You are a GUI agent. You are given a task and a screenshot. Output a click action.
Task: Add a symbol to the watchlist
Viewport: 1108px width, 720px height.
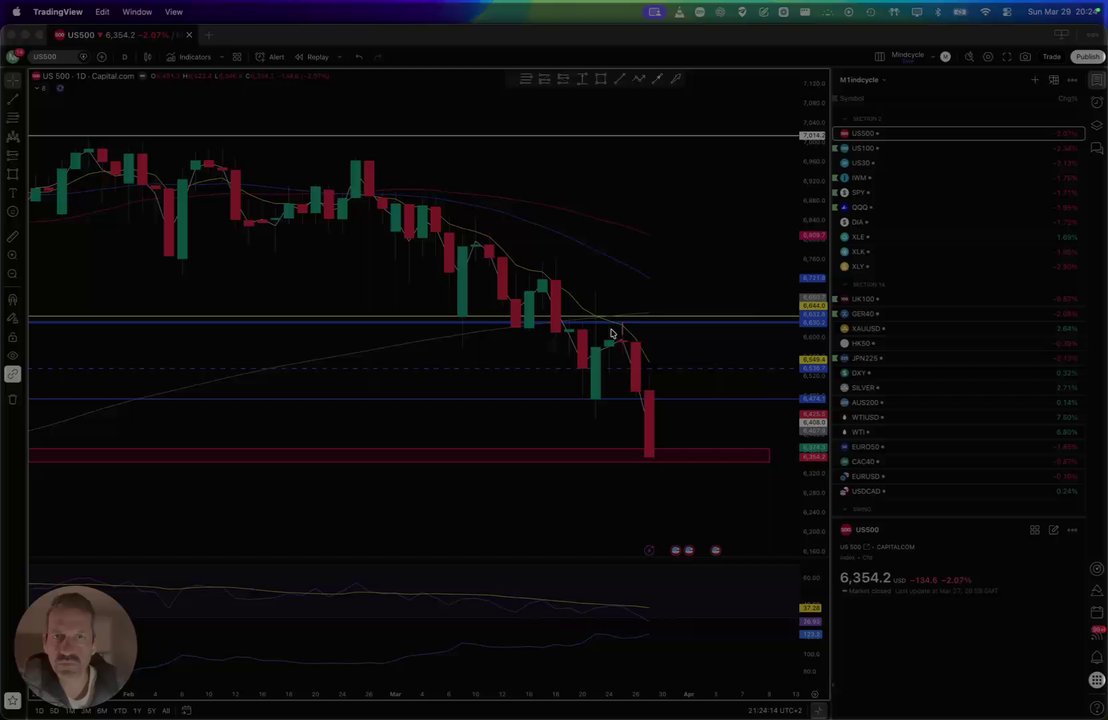pyautogui.click(x=1035, y=80)
